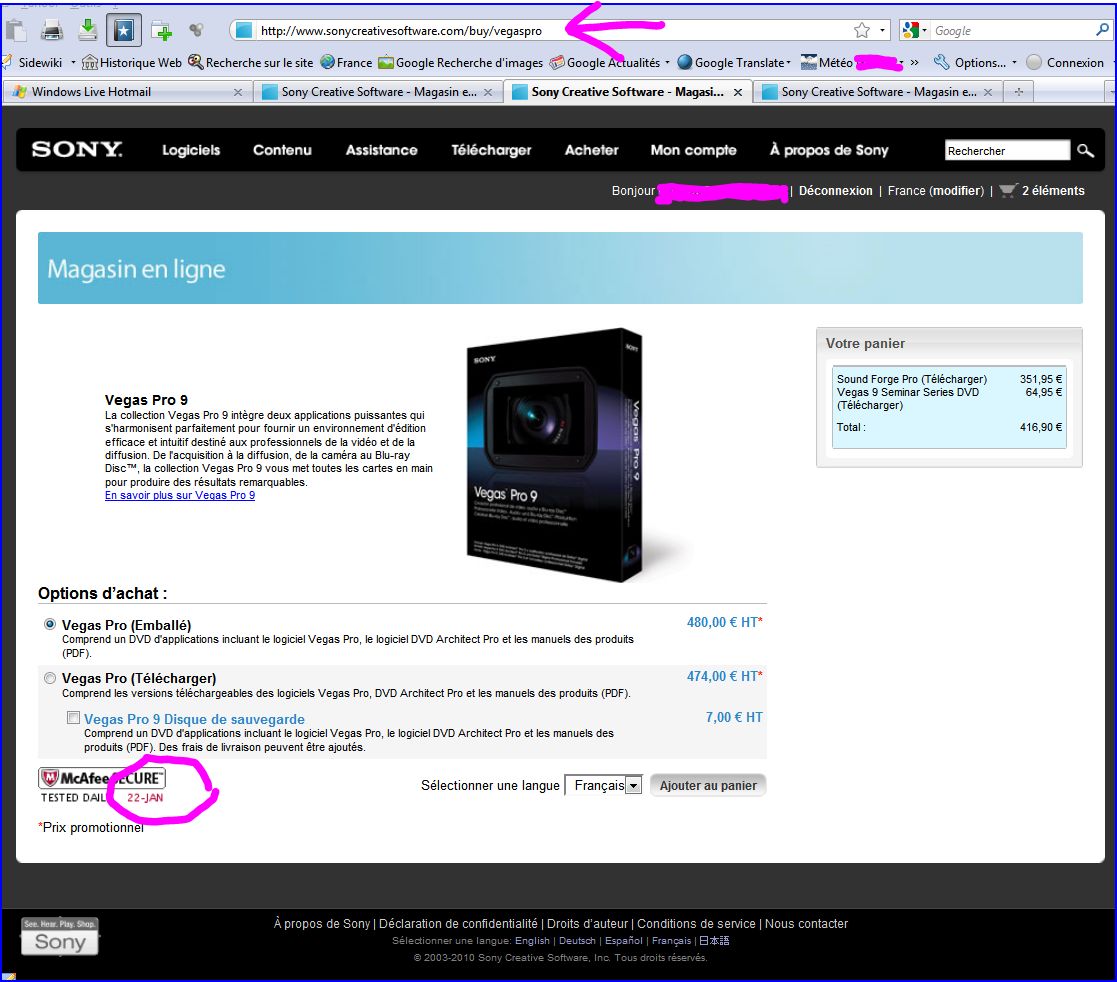Click the Météo toolbar icon

point(809,63)
